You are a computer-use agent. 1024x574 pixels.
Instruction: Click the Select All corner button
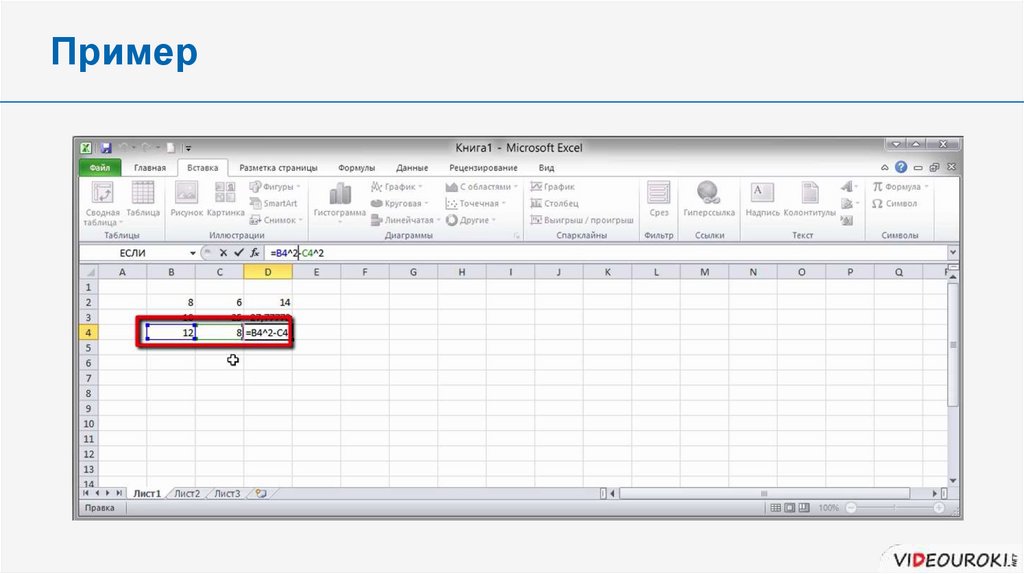(x=89, y=272)
